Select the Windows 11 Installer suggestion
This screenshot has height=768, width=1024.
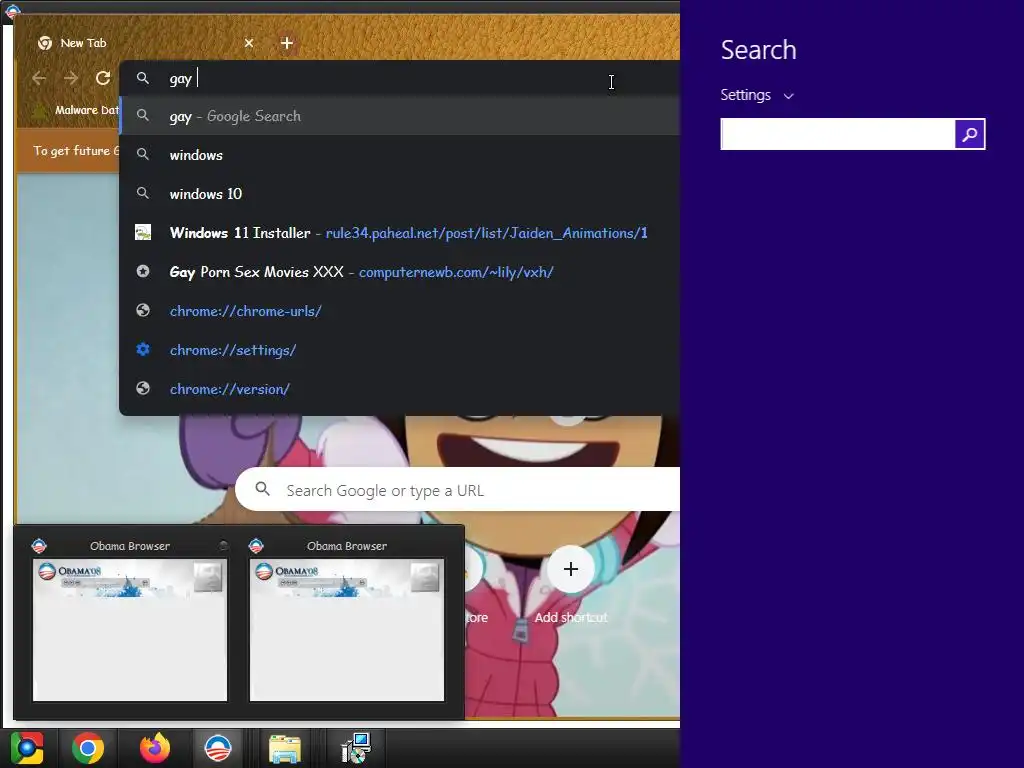pyautogui.click(x=400, y=233)
